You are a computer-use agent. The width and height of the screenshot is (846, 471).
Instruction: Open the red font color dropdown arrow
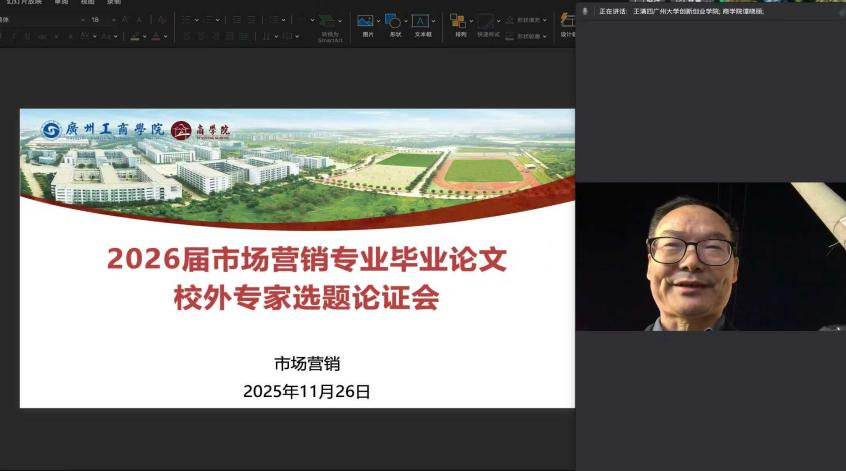point(167,36)
